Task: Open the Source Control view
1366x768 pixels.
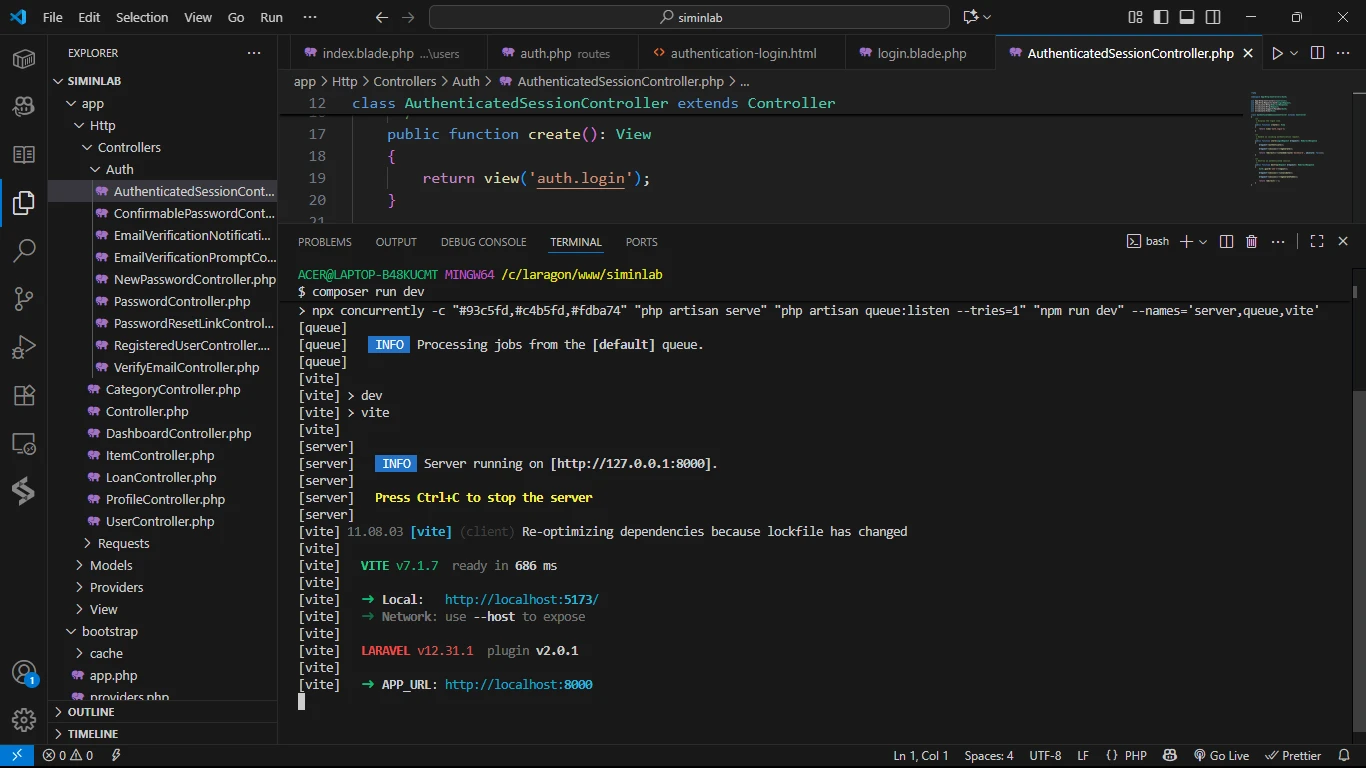Action: [24, 299]
